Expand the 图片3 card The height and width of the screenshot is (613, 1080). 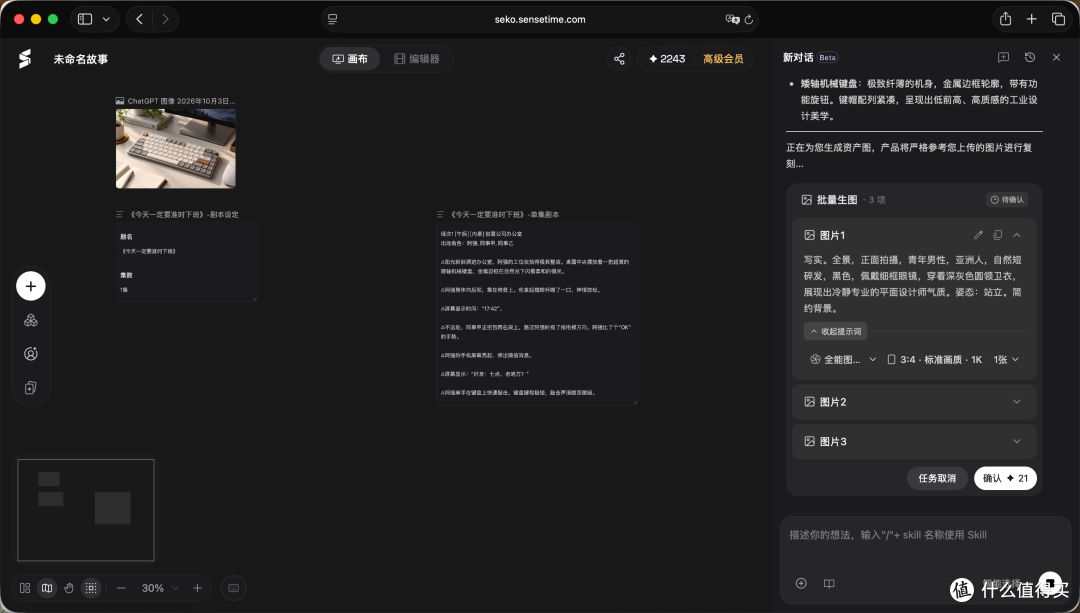pos(914,441)
